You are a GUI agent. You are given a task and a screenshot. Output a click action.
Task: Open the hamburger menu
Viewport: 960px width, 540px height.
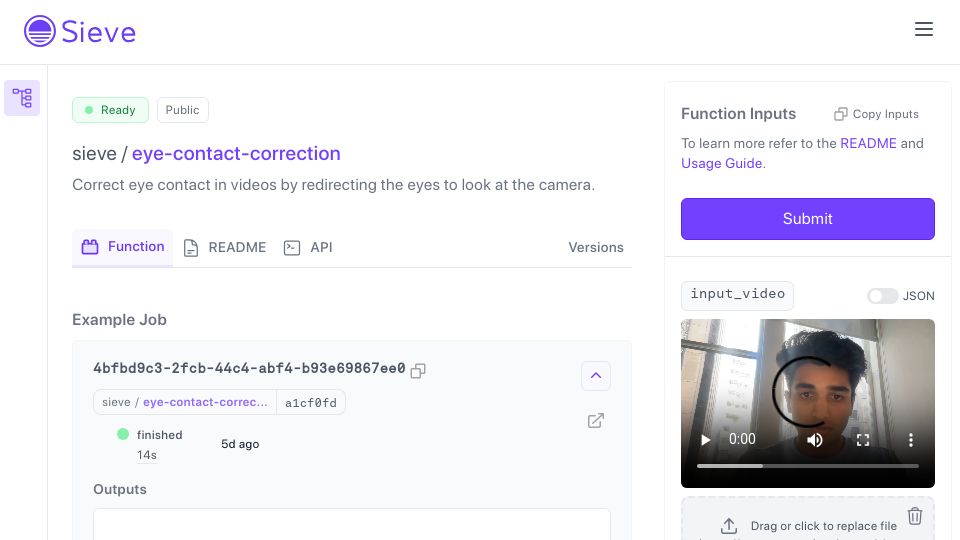923,29
